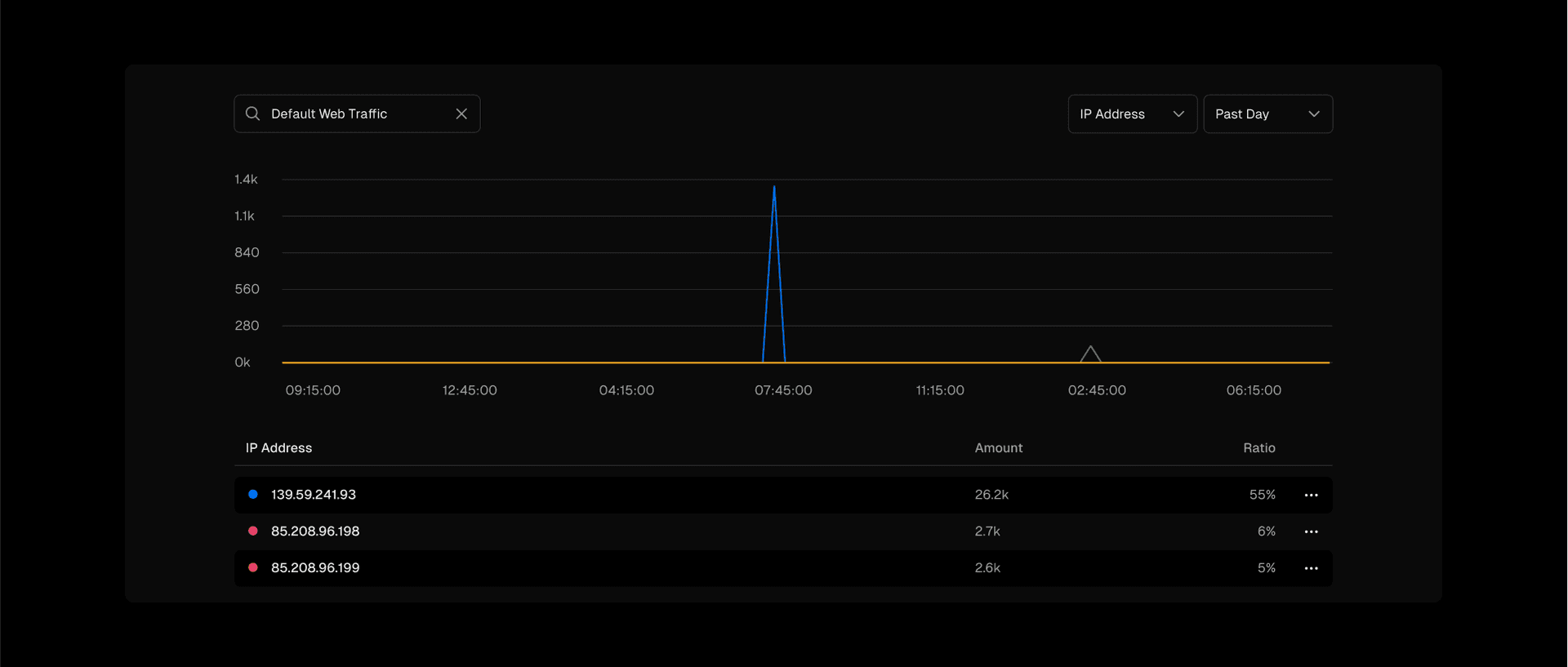Open options menu for 139.59.241.93
Viewport: 1568px width, 667px height.
1311,496
